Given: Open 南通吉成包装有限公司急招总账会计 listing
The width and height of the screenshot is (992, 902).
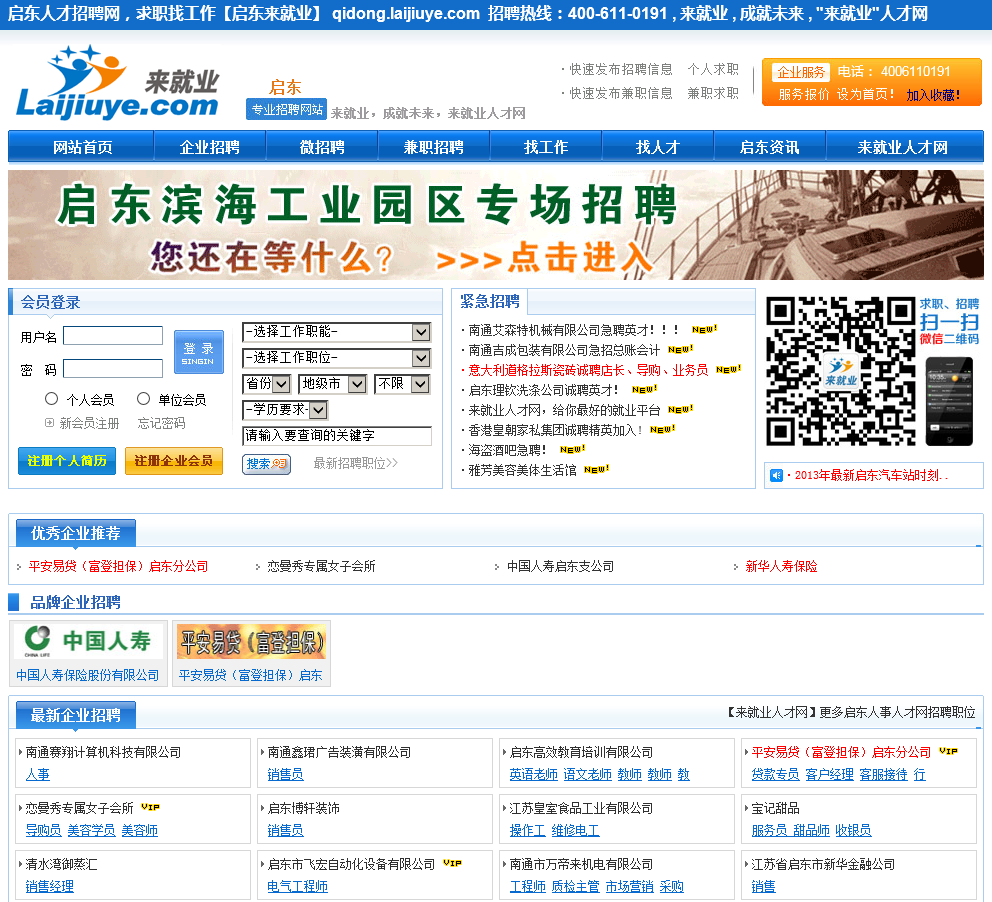Looking at the screenshot, I should click(564, 350).
